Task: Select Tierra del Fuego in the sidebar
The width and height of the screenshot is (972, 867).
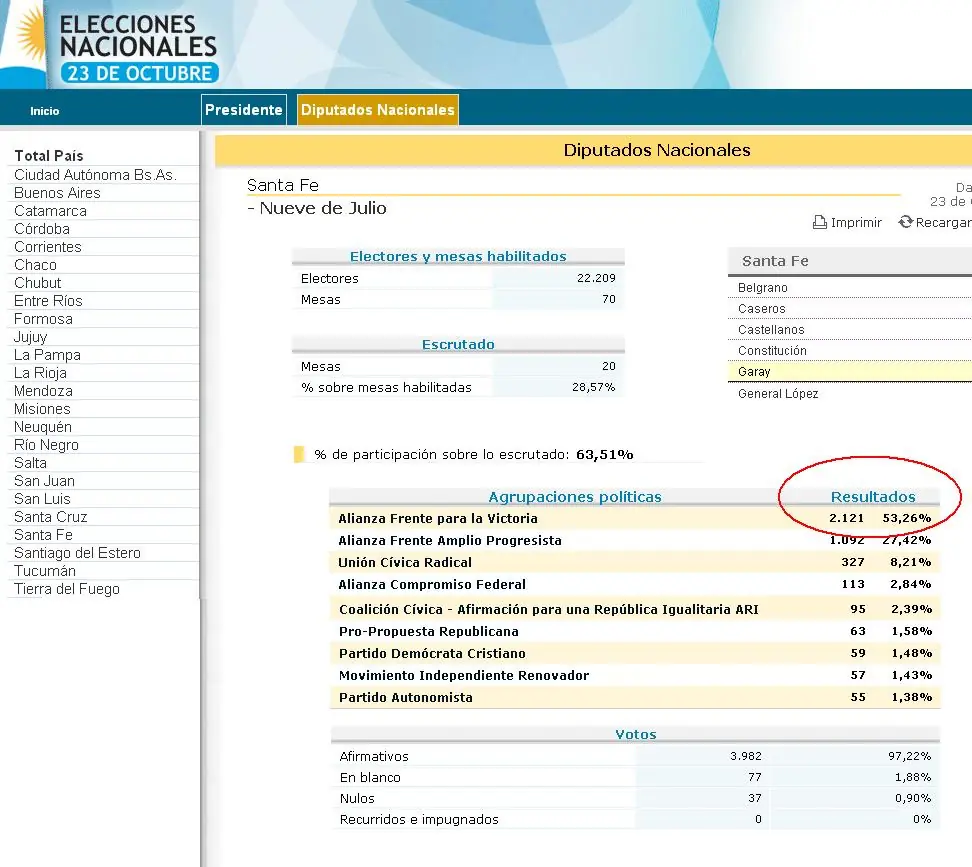Action: tap(67, 589)
